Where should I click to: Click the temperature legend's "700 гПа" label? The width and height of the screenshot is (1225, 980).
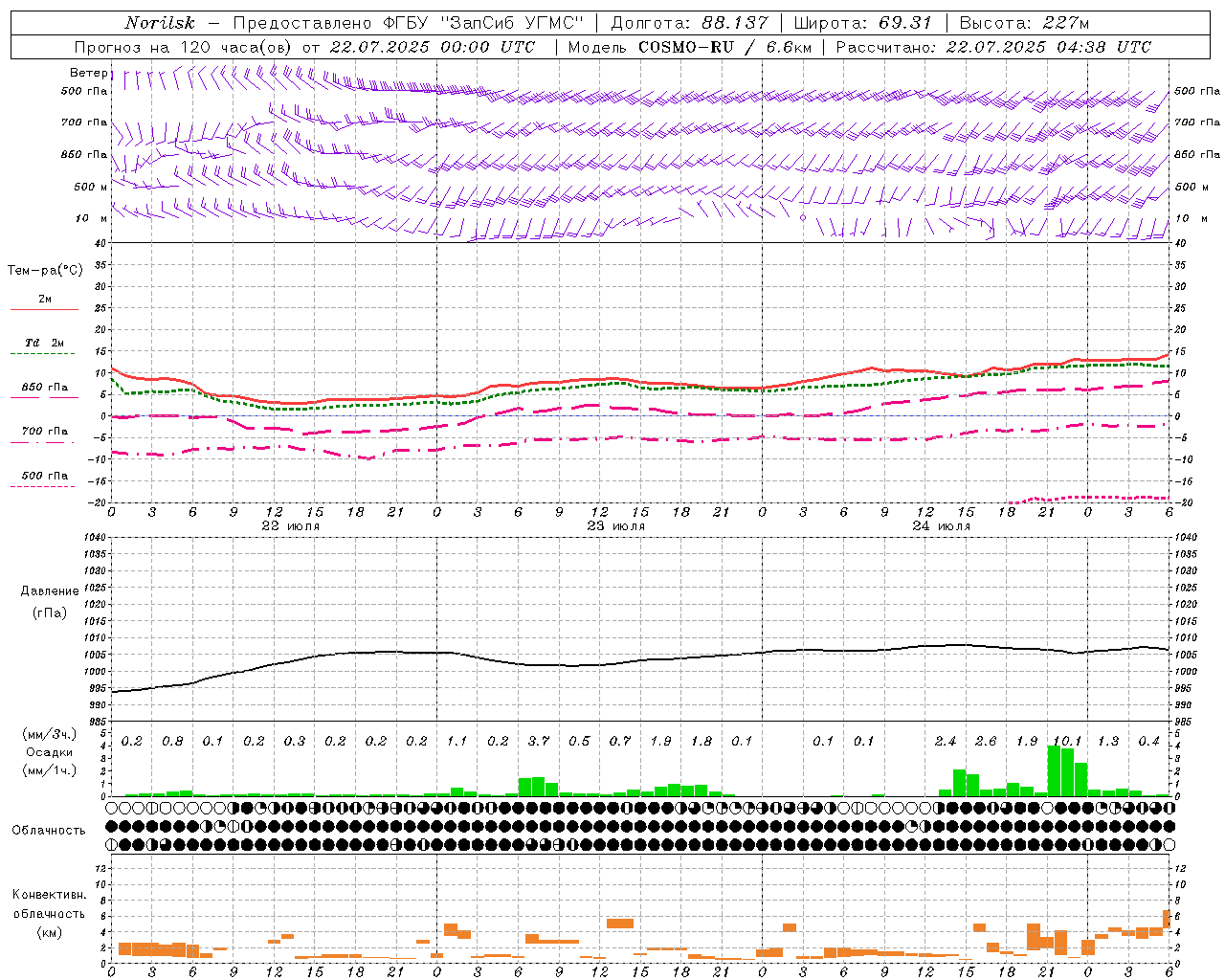tap(45, 432)
